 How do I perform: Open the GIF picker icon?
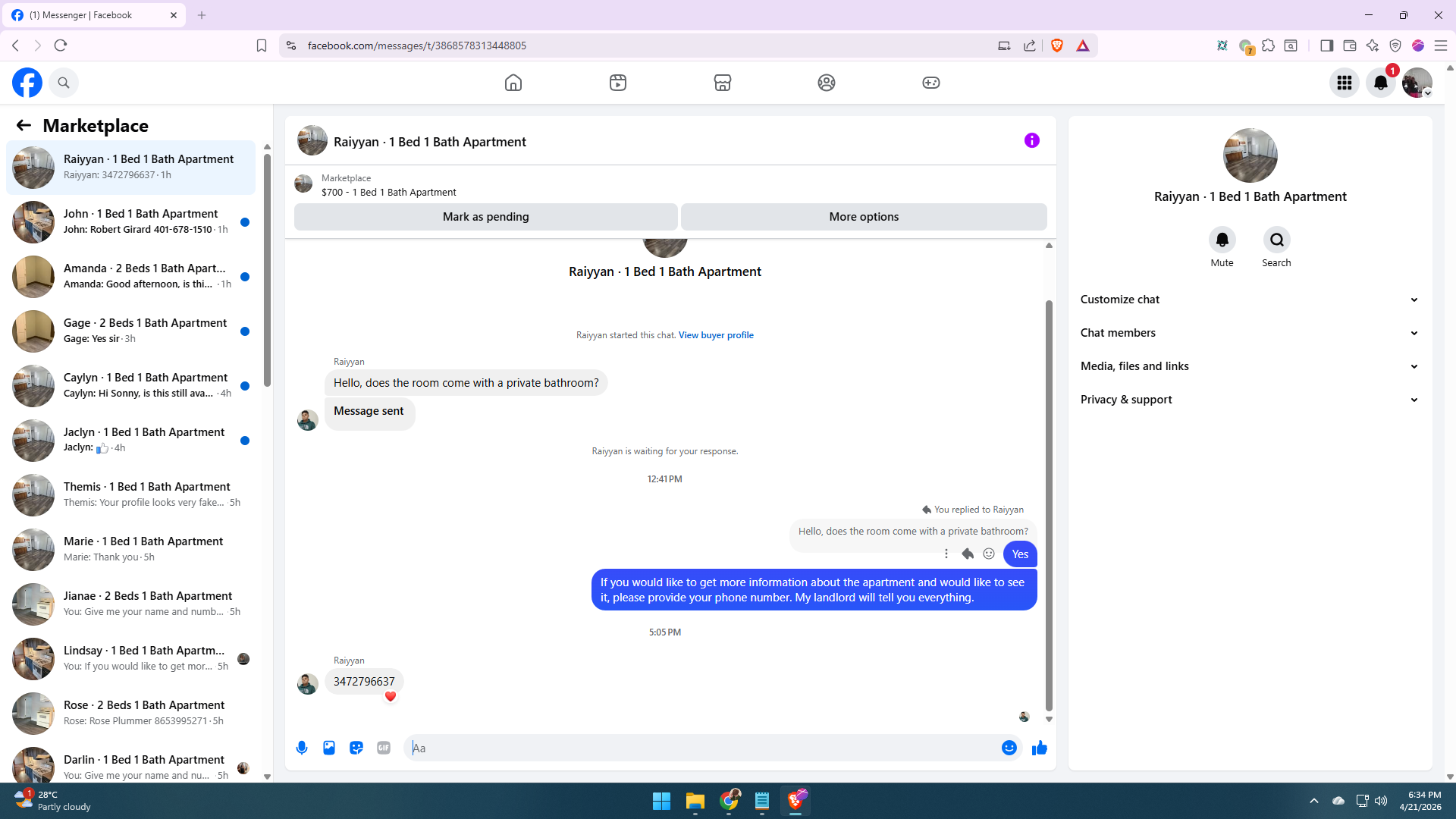pyautogui.click(x=384, y=748)
